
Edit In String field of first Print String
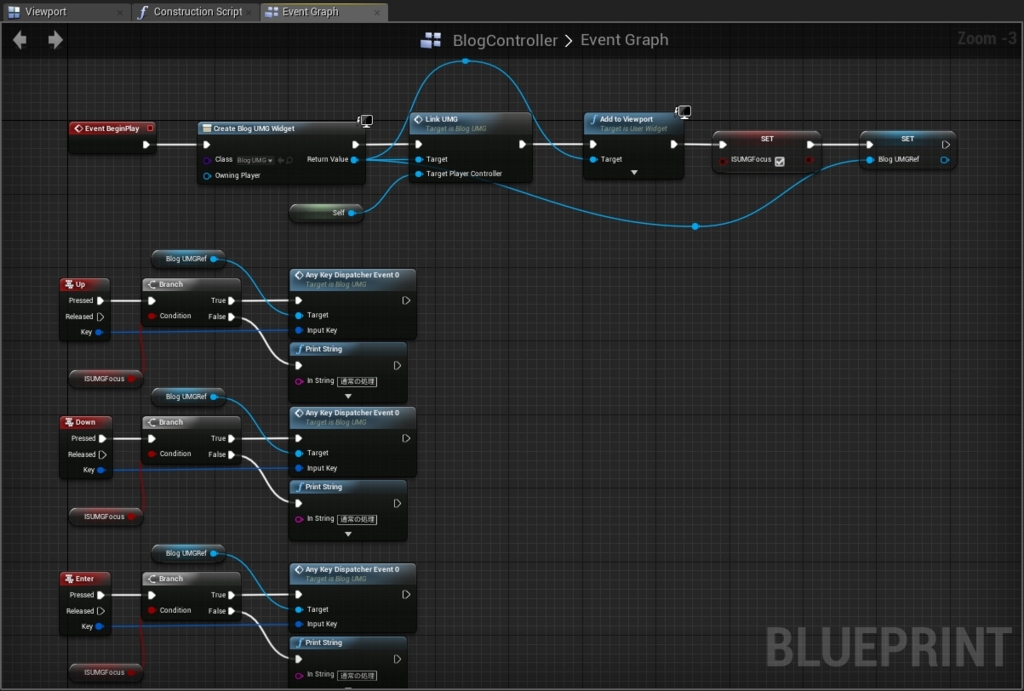(x=357, y=381)
